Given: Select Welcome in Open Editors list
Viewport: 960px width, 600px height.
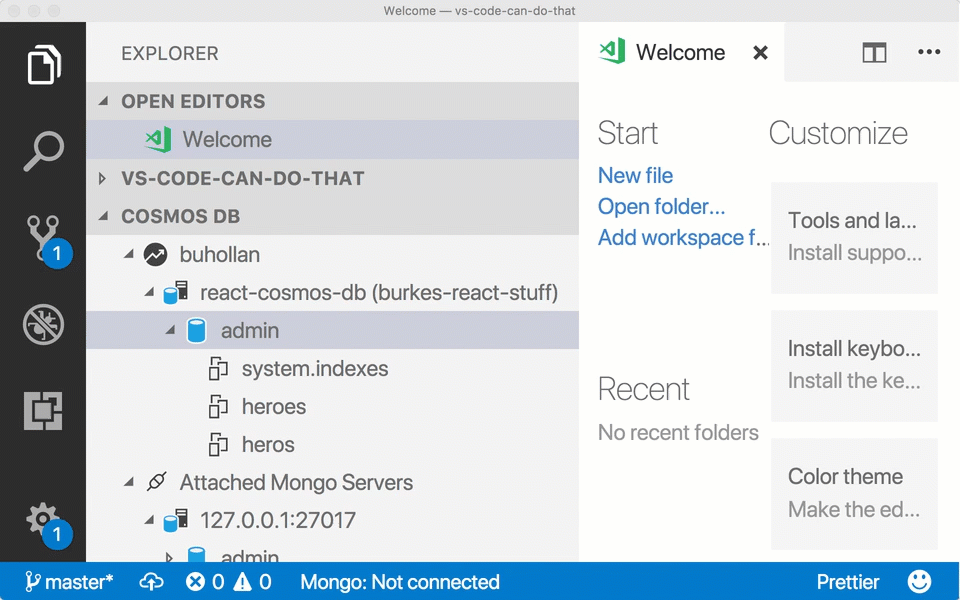Looking at the screenshot, I should point(332,139).
